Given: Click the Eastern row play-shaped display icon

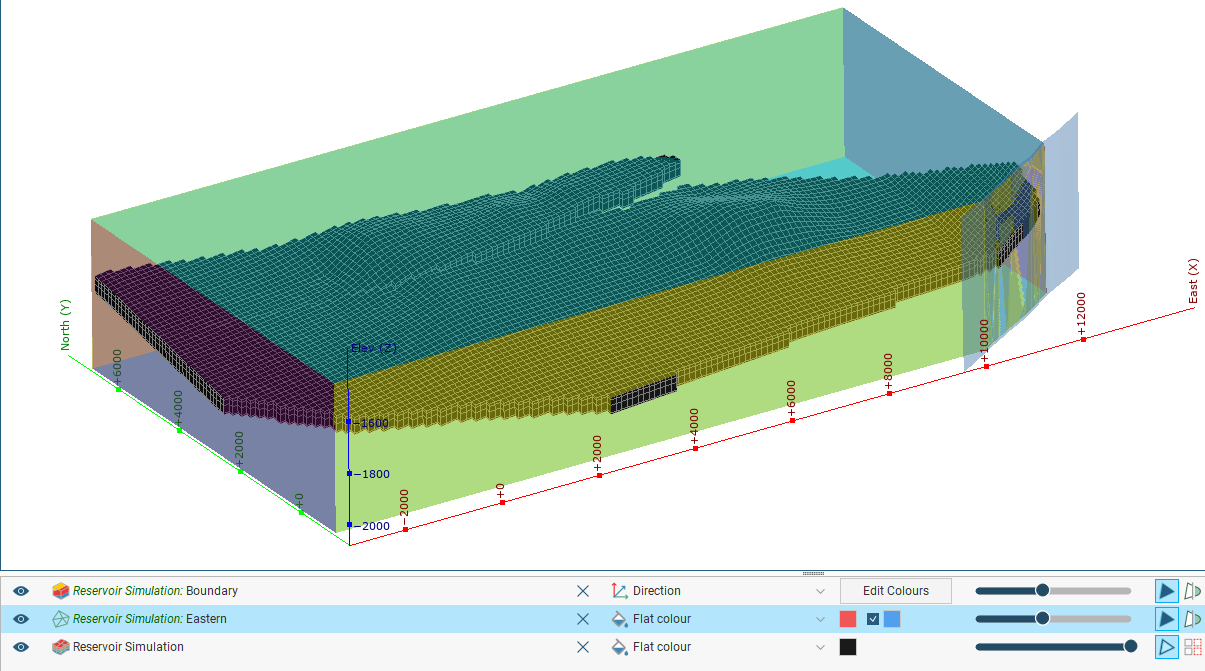Looking at the screenshot, I should coord(1166,619).
